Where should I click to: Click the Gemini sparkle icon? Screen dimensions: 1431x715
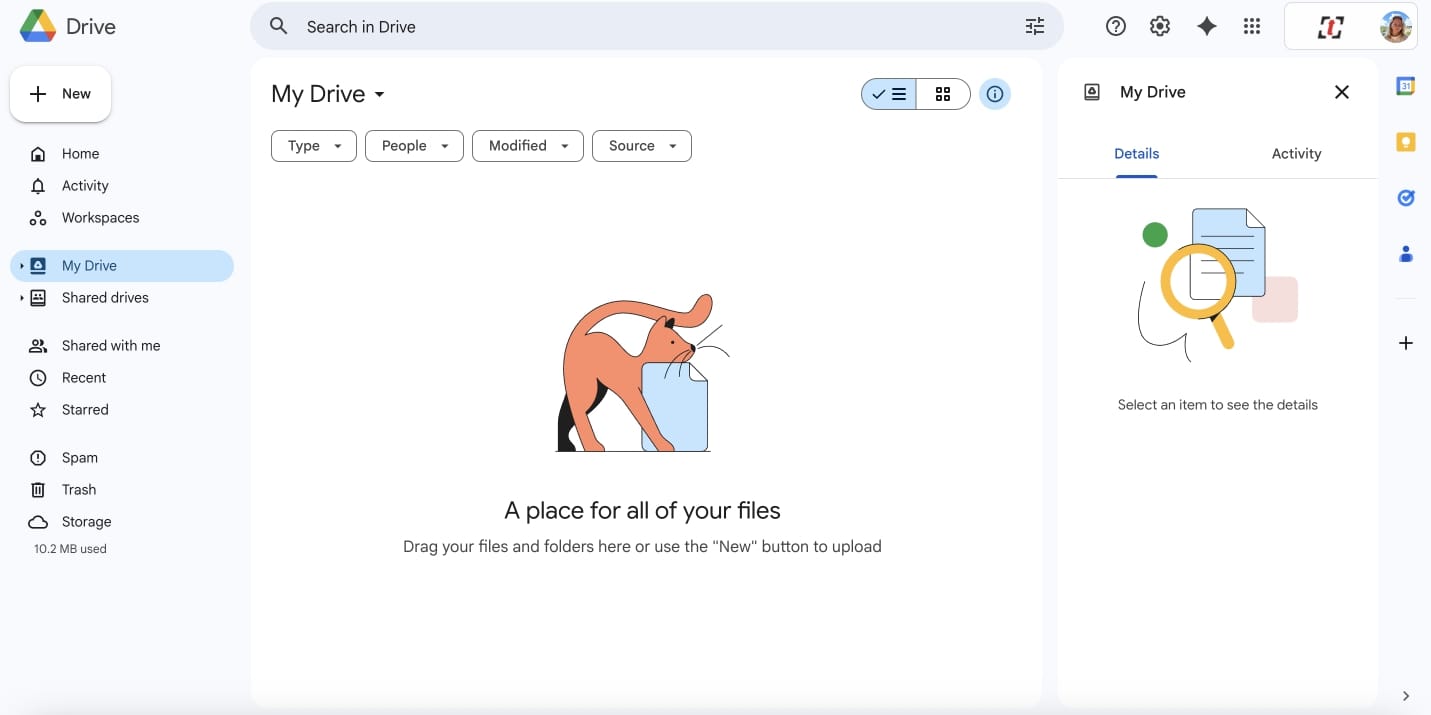tap(1207, 26)
